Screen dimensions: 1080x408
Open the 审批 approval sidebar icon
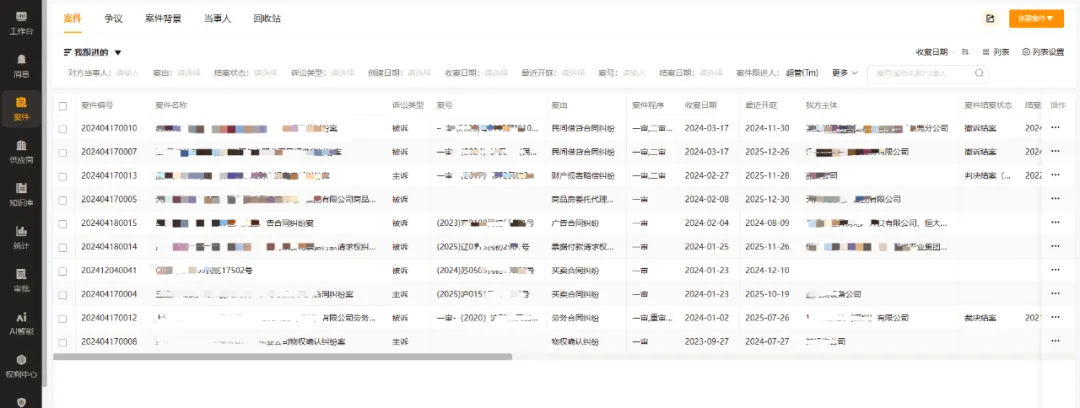21,274
